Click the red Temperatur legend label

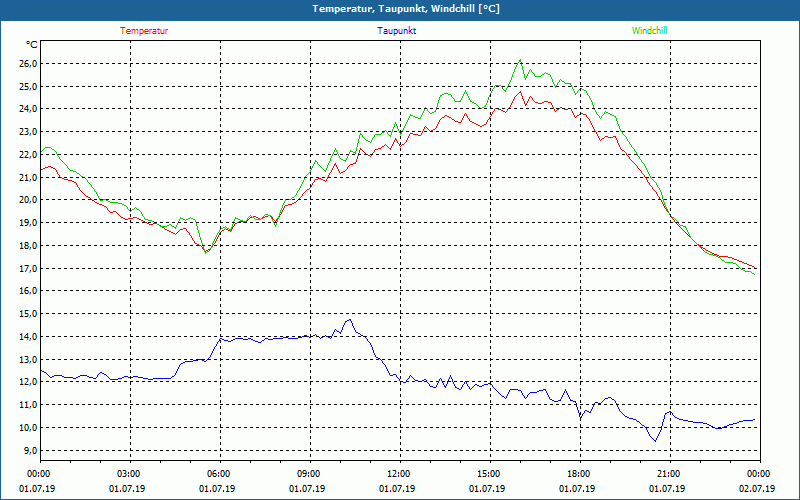pyautogui.click(x=144, y=31)
